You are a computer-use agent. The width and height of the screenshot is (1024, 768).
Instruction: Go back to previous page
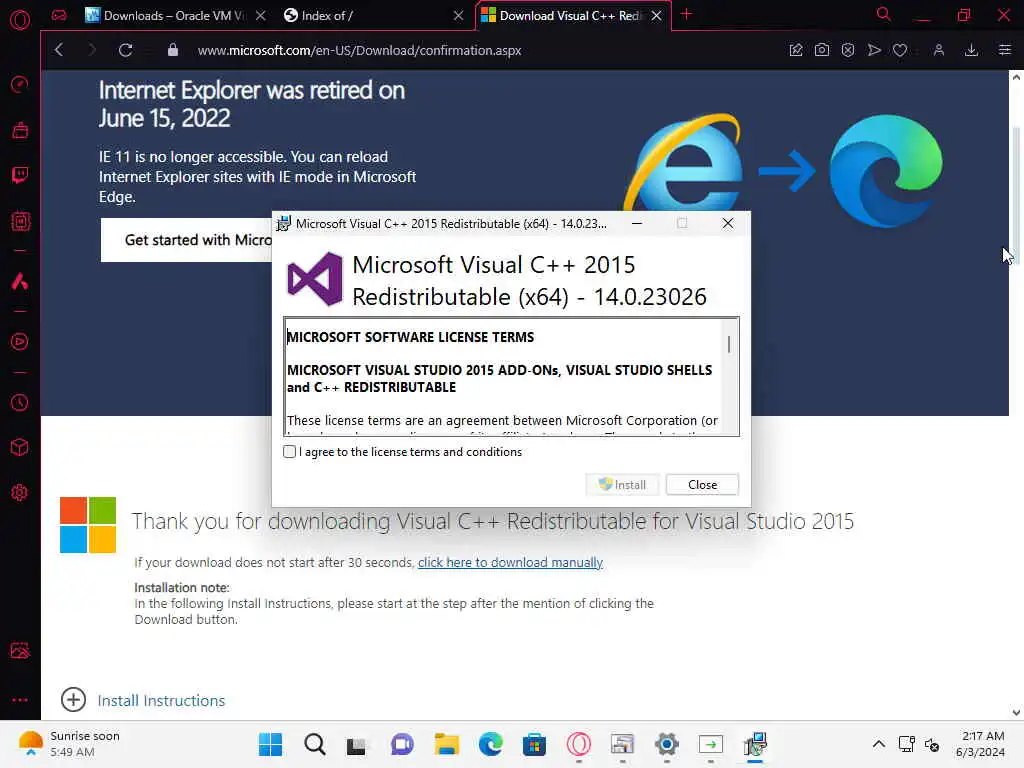click(59, 50)
